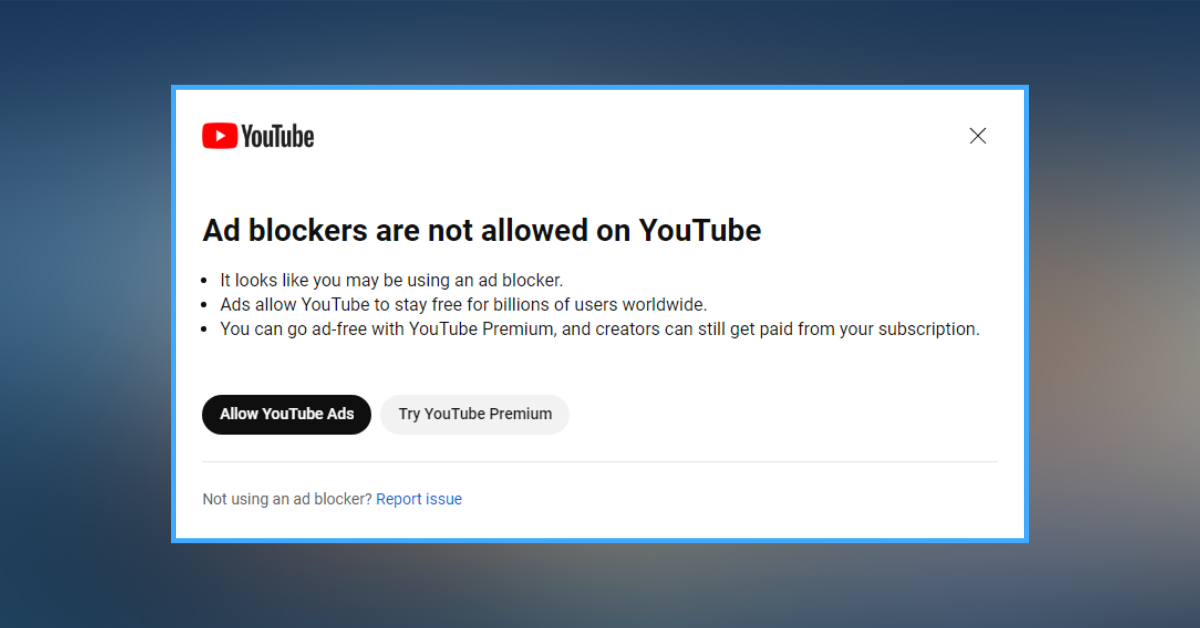1200x628 pixels.
Task: Click the blurred background outside the dialog
Action: [90, 300]
